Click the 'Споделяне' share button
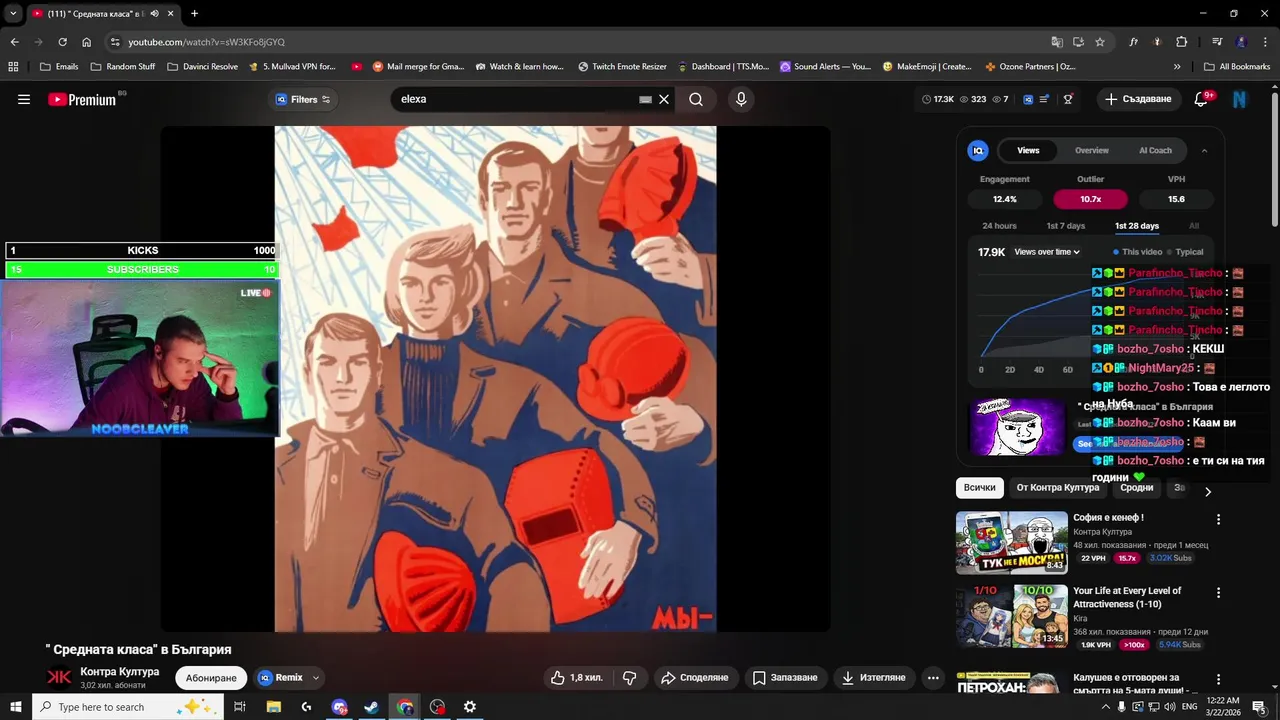Screen dimensions: 1280x720 pyautogui.click(x=694, y=677)
